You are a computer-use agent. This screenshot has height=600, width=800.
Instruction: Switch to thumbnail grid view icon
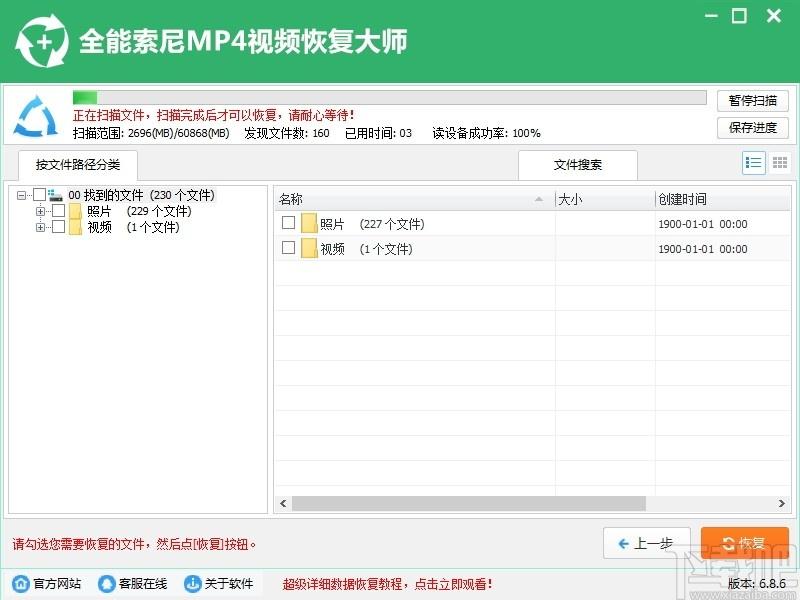pyautogui.click(x=780, y=163)
